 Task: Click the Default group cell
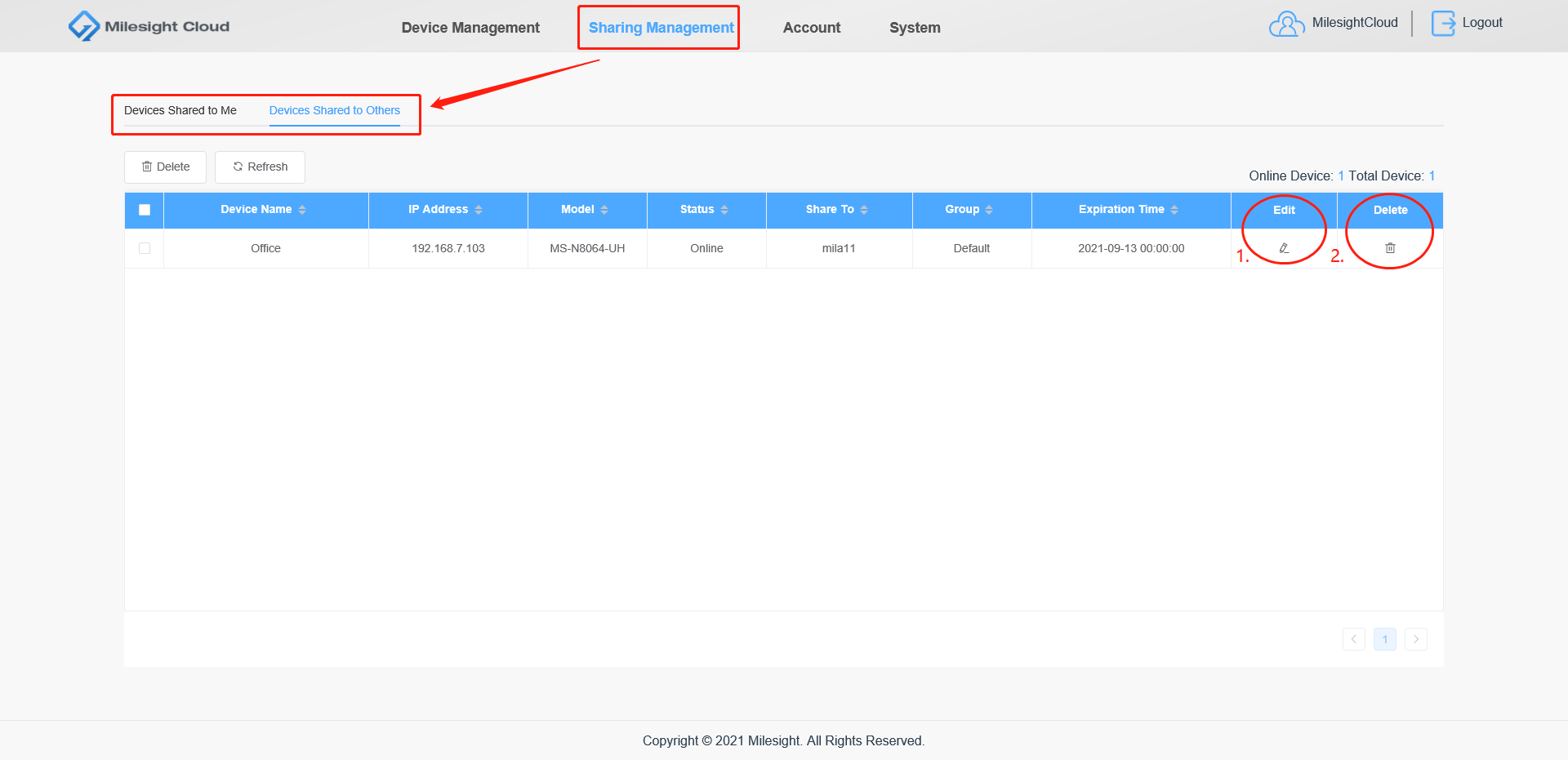point(972,248)
